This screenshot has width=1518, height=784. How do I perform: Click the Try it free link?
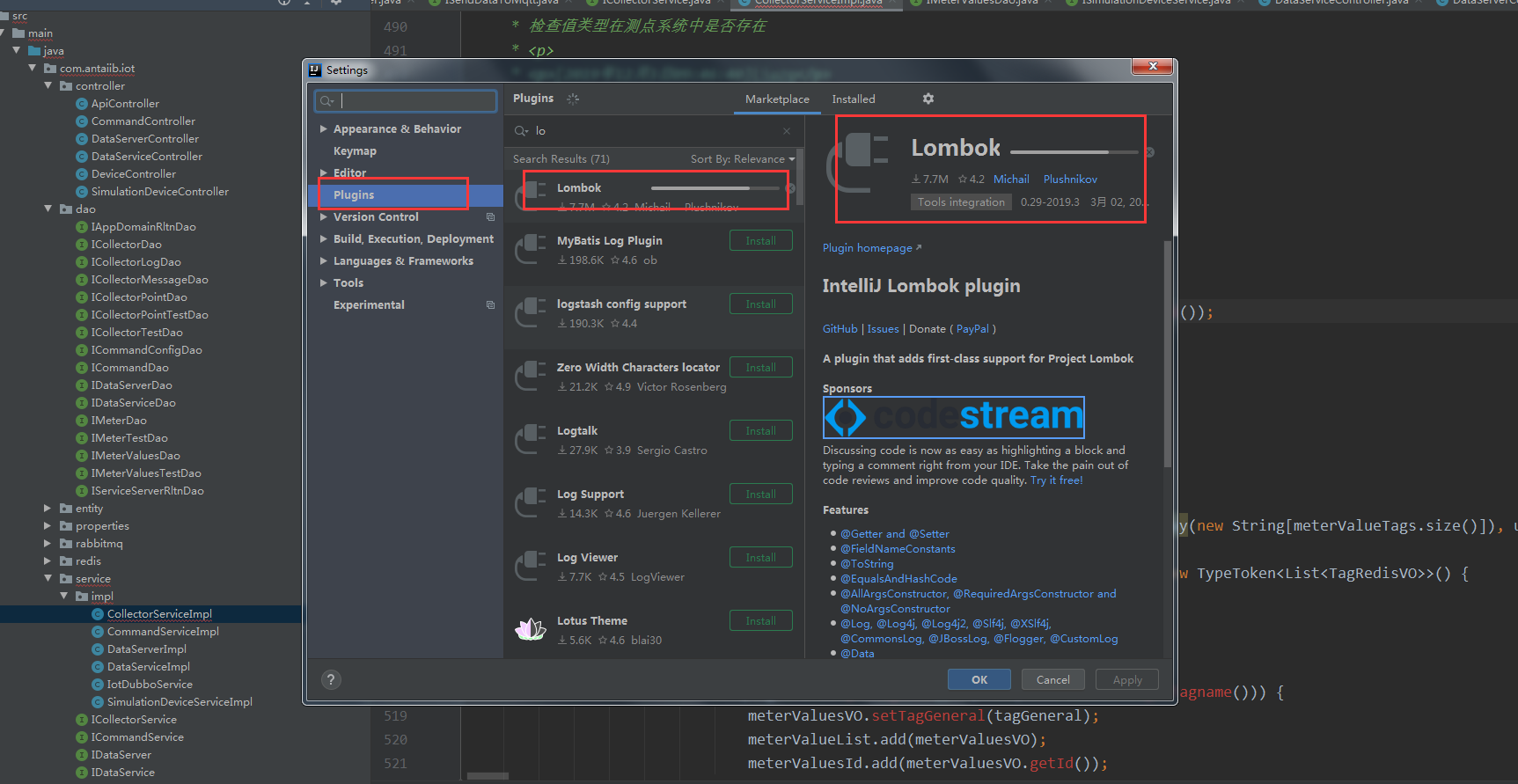click(1056, 480)
